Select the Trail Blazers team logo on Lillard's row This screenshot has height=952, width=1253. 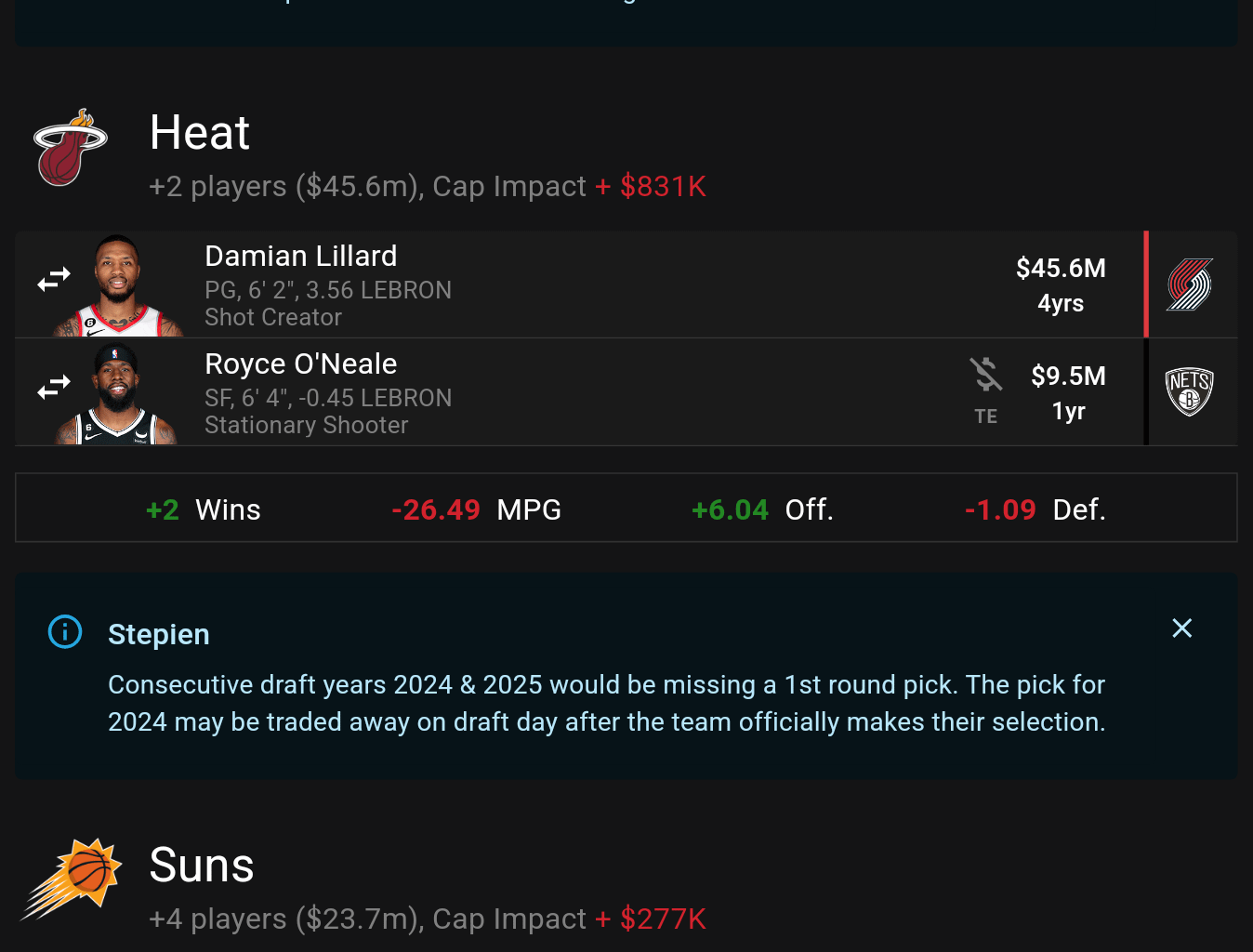pyautogui.click(x=1193, y=284)
